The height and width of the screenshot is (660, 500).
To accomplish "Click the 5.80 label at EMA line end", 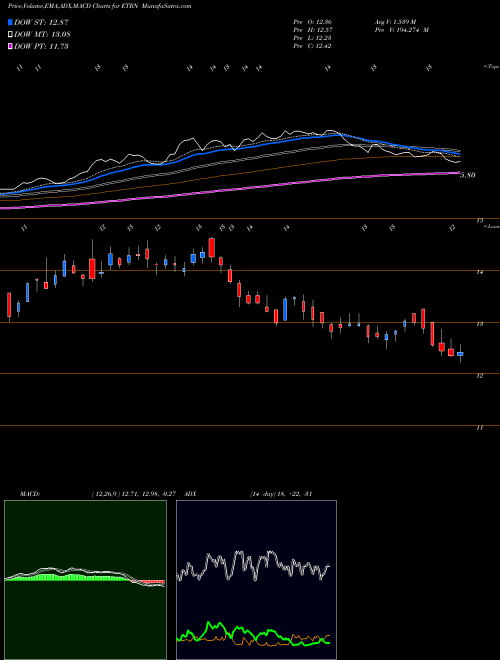I will (x=467, y=175).
